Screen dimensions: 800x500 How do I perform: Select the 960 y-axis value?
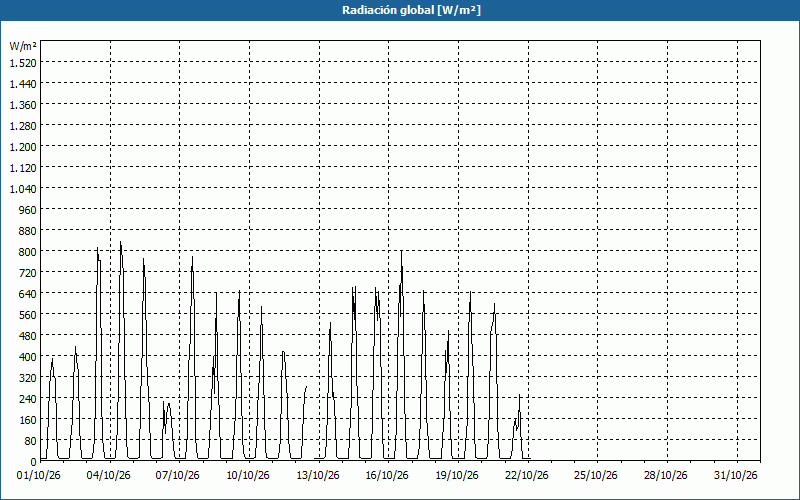point(28,210)
